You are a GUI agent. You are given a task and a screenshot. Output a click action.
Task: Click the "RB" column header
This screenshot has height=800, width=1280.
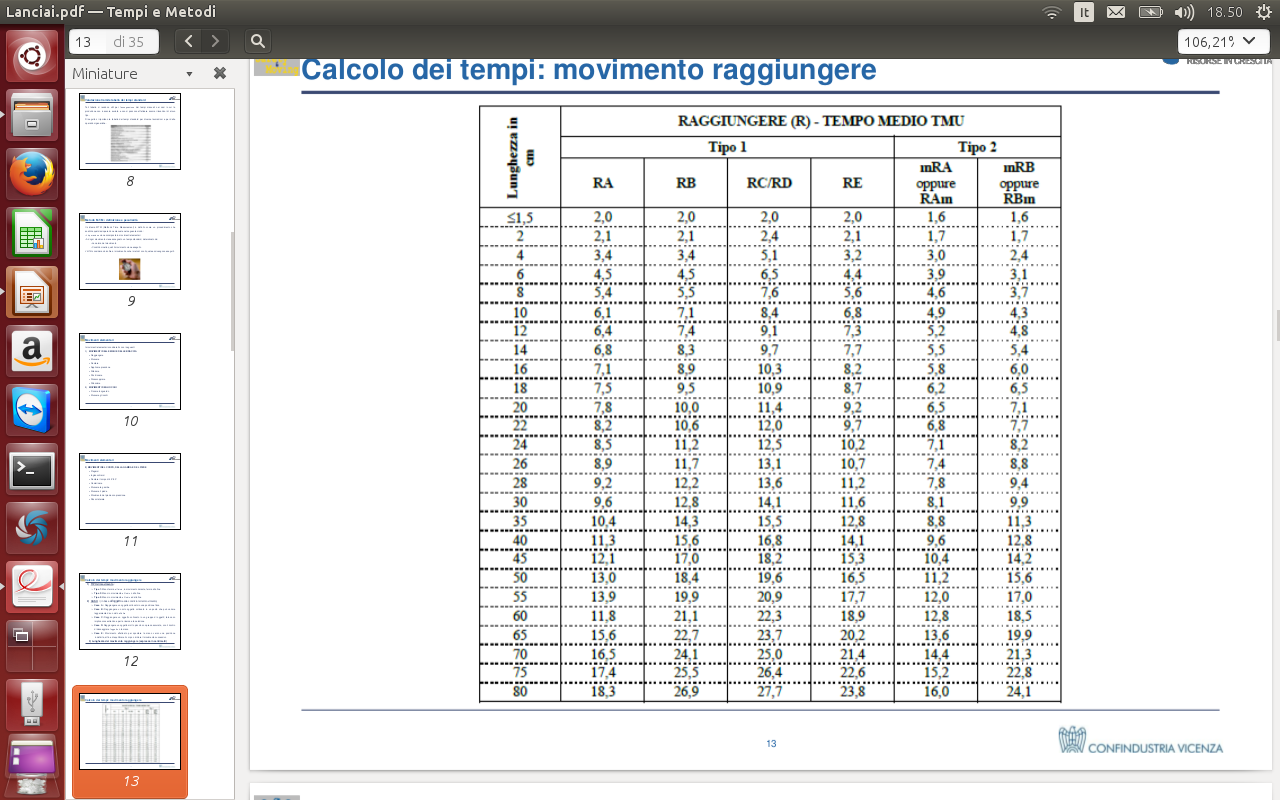(685, 183)
